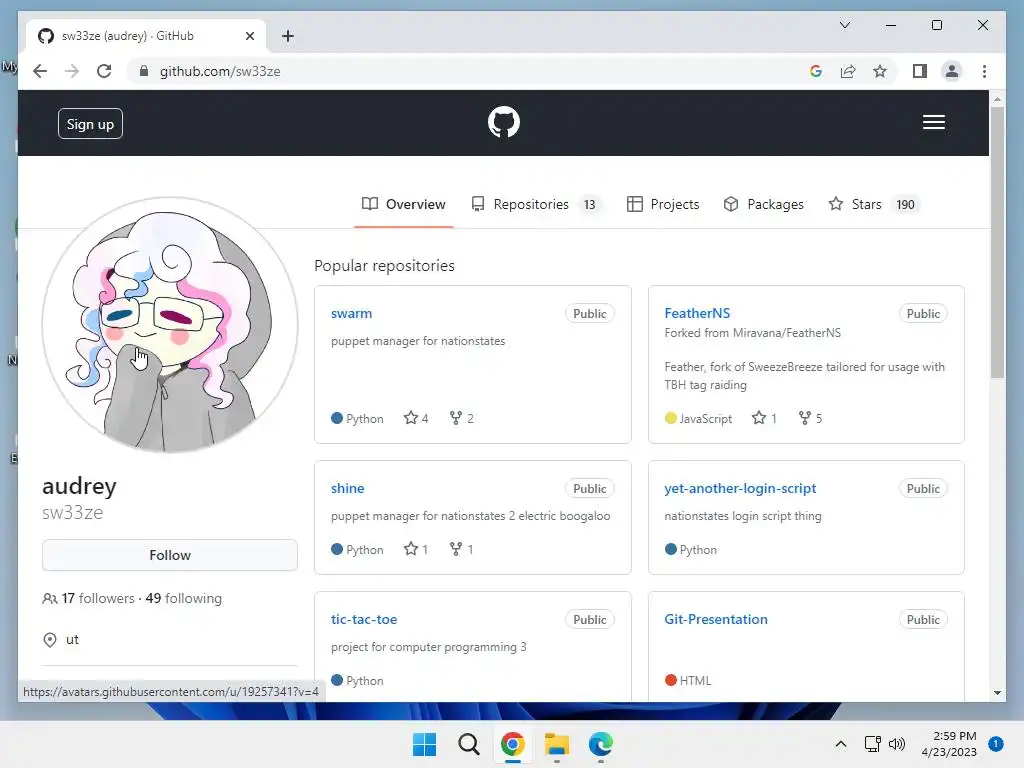1024x768 pixels.
Task: Open taskbar Search icon
Action: (468, 744)
